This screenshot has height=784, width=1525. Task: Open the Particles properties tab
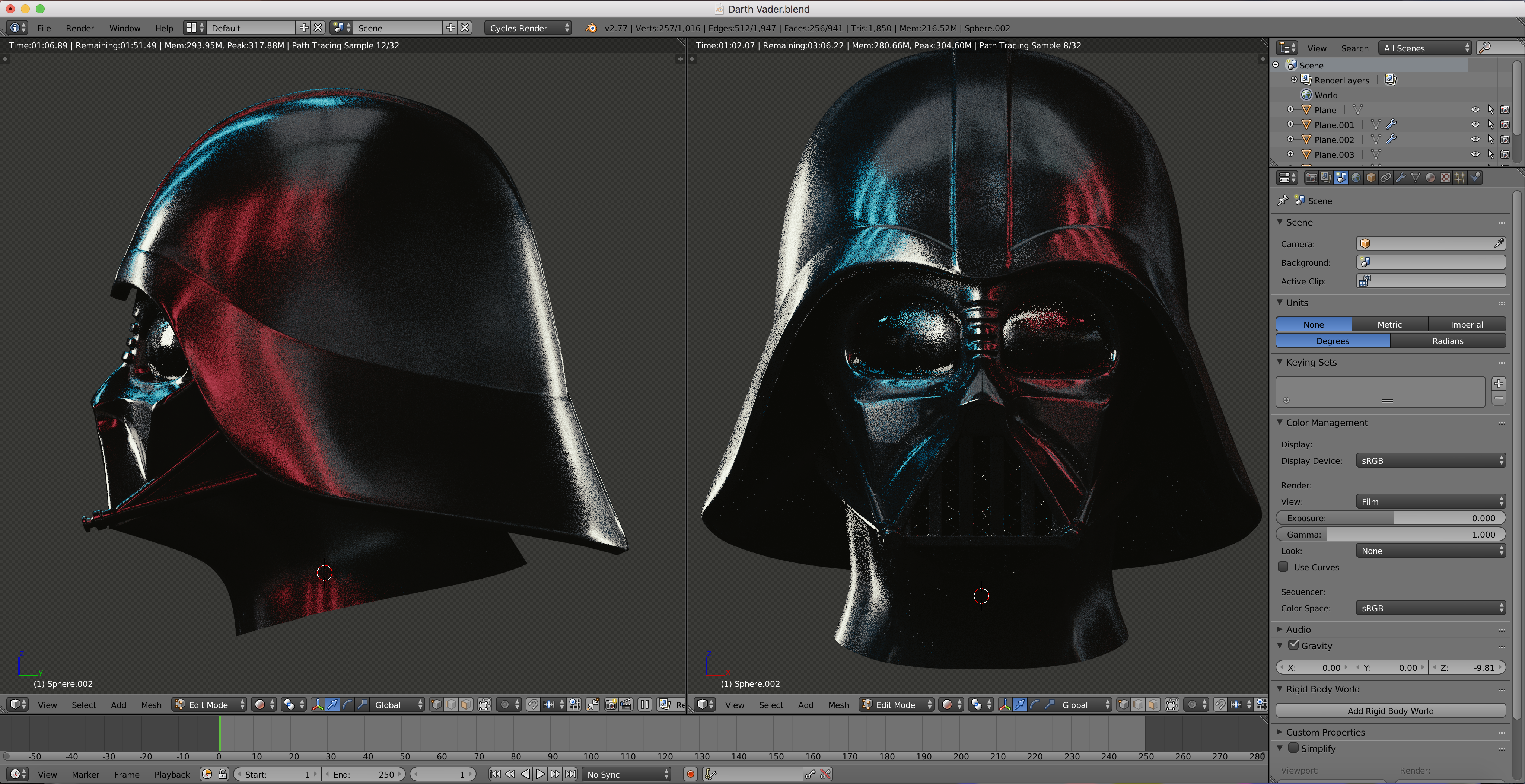(x=1461, y=178)
